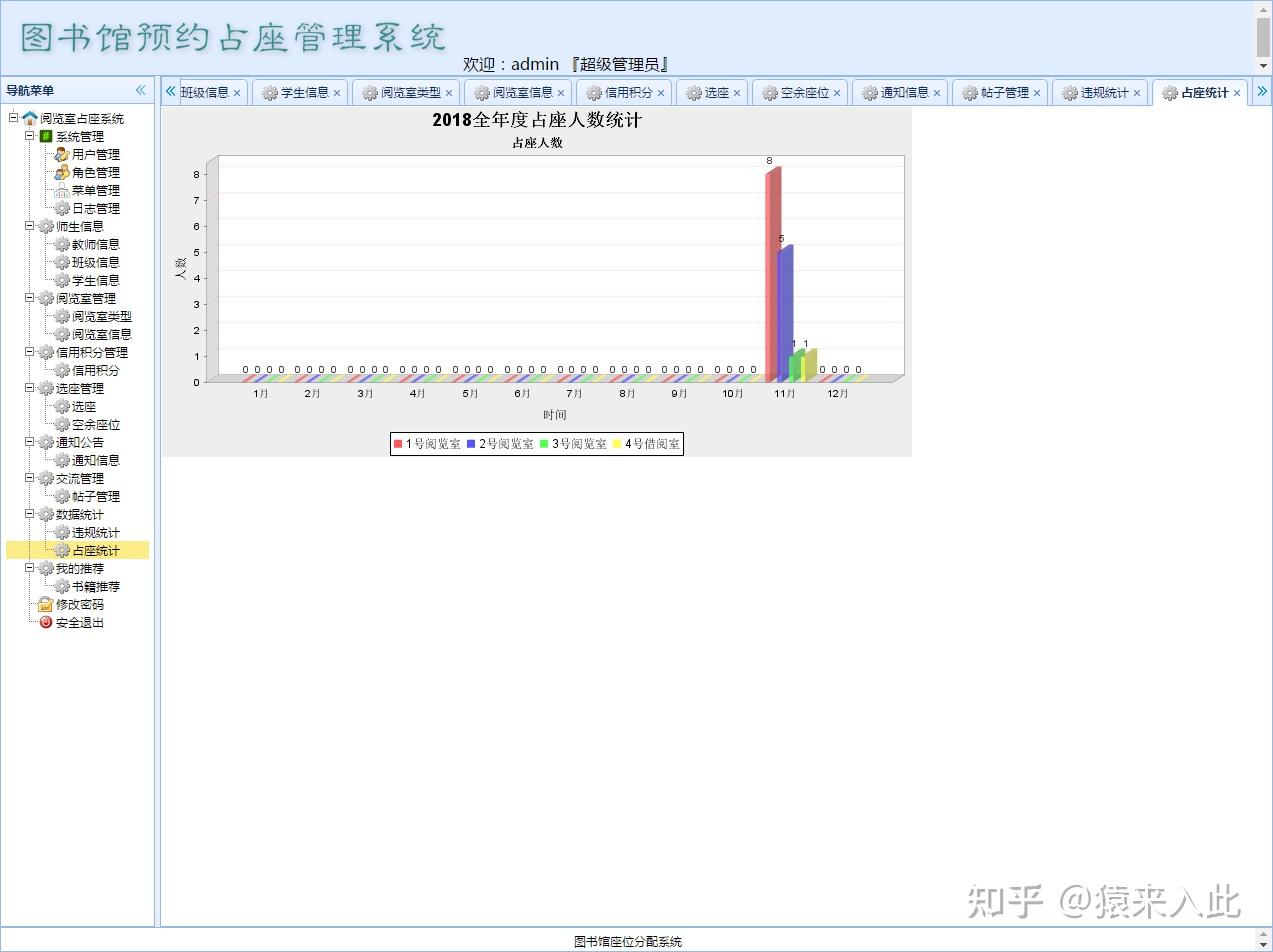Collapse the 数据统计 tree node
The height and width of the screenshot is (952, 1273).
pyautogui.click(x=29, y=514)
